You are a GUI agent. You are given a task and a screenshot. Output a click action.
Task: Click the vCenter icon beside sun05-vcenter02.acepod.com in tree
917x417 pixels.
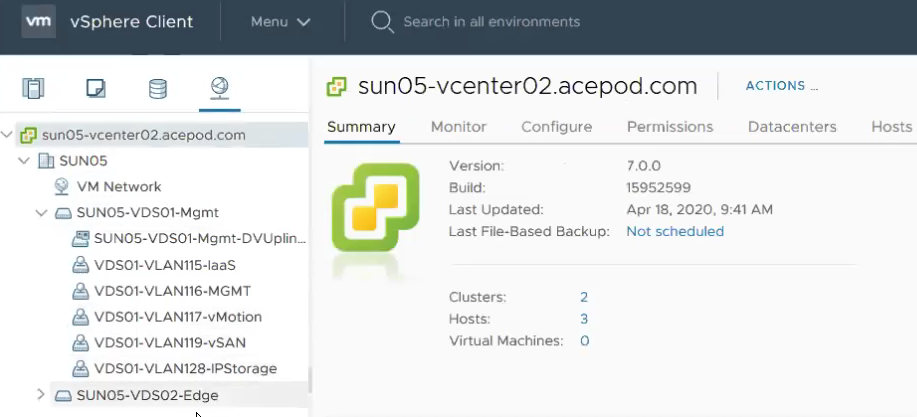pos(27,136)
